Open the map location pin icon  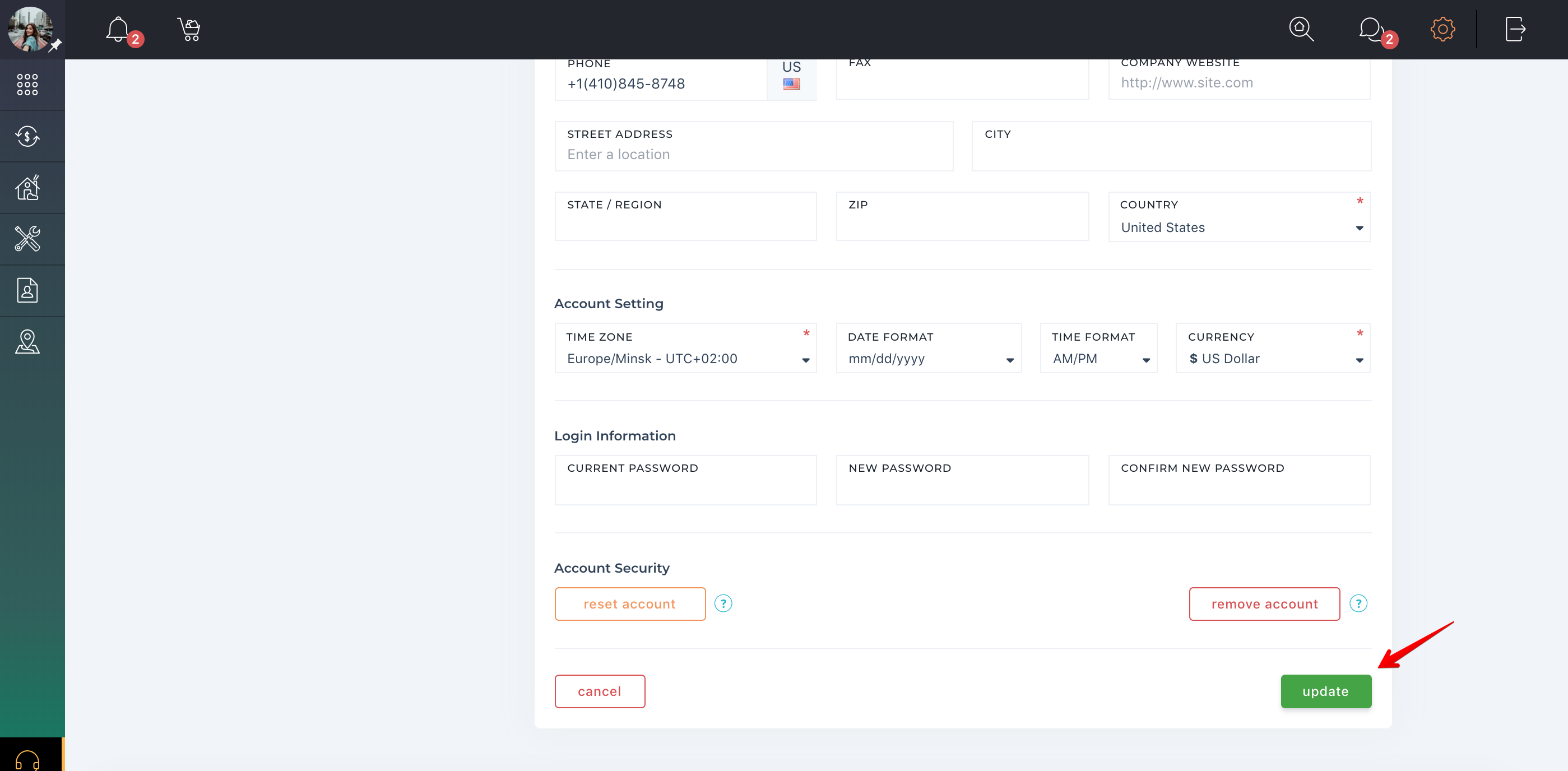tap(27, 342)
